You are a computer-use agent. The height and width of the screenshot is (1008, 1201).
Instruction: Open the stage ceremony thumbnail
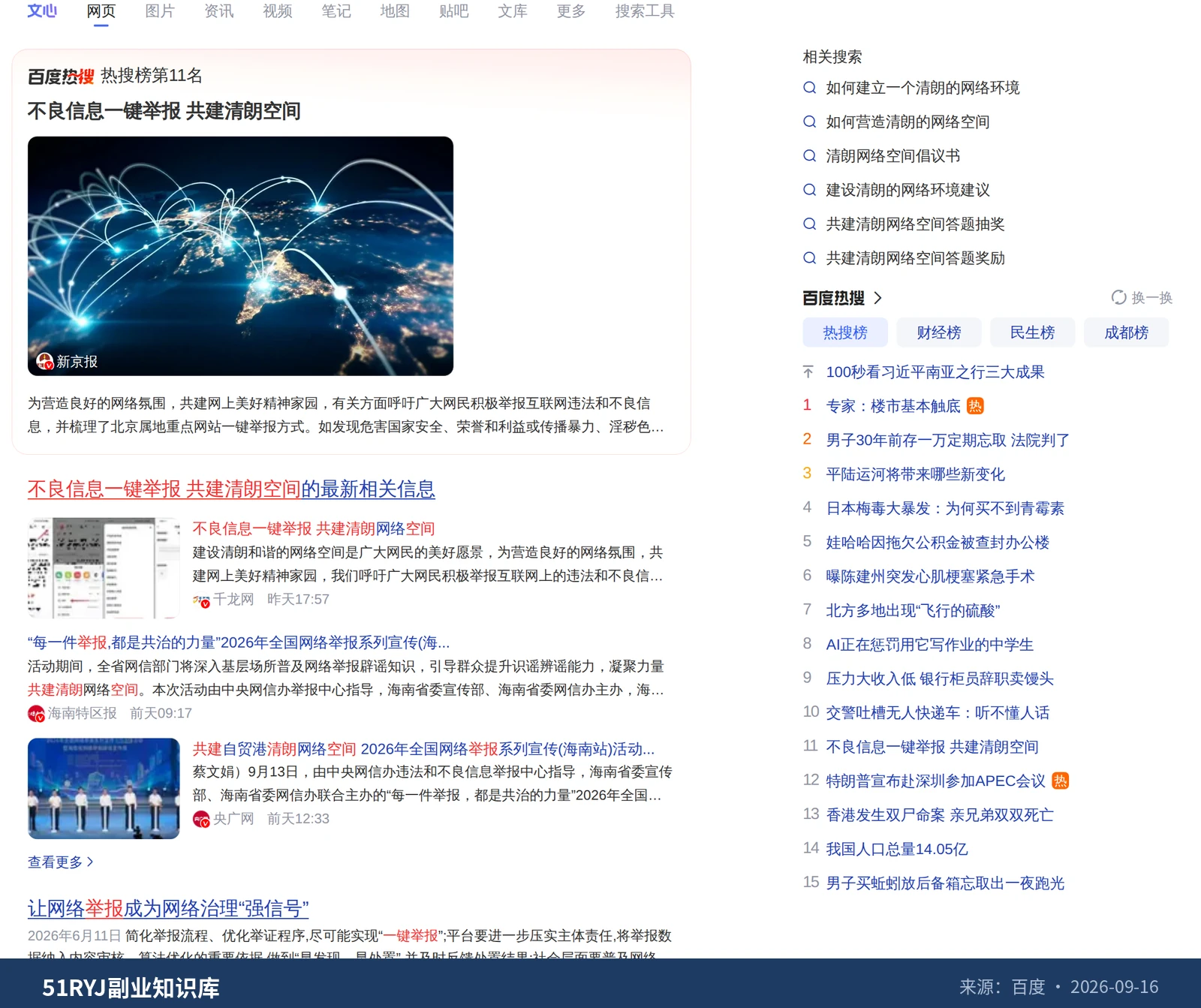(x=104, y=788)
